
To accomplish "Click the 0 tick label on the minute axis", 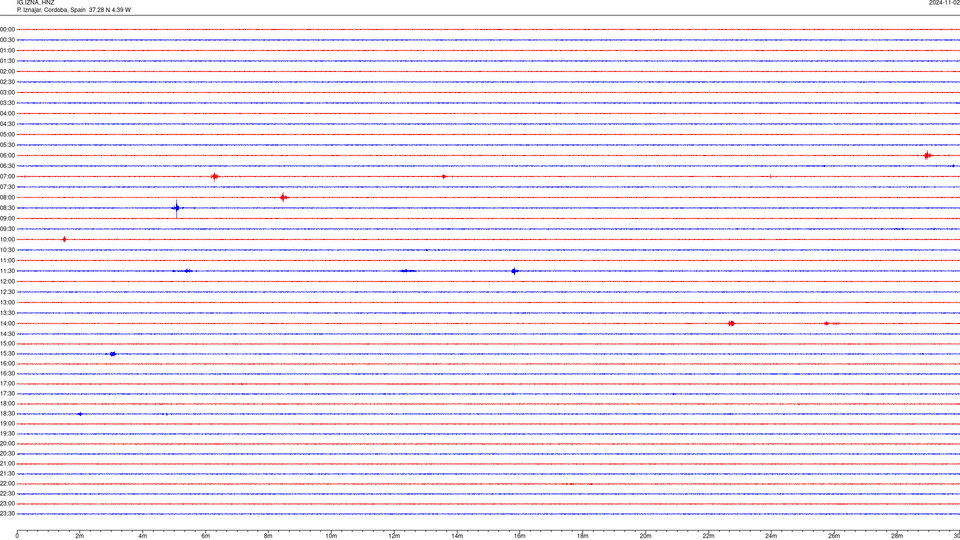I will (17, 536).
